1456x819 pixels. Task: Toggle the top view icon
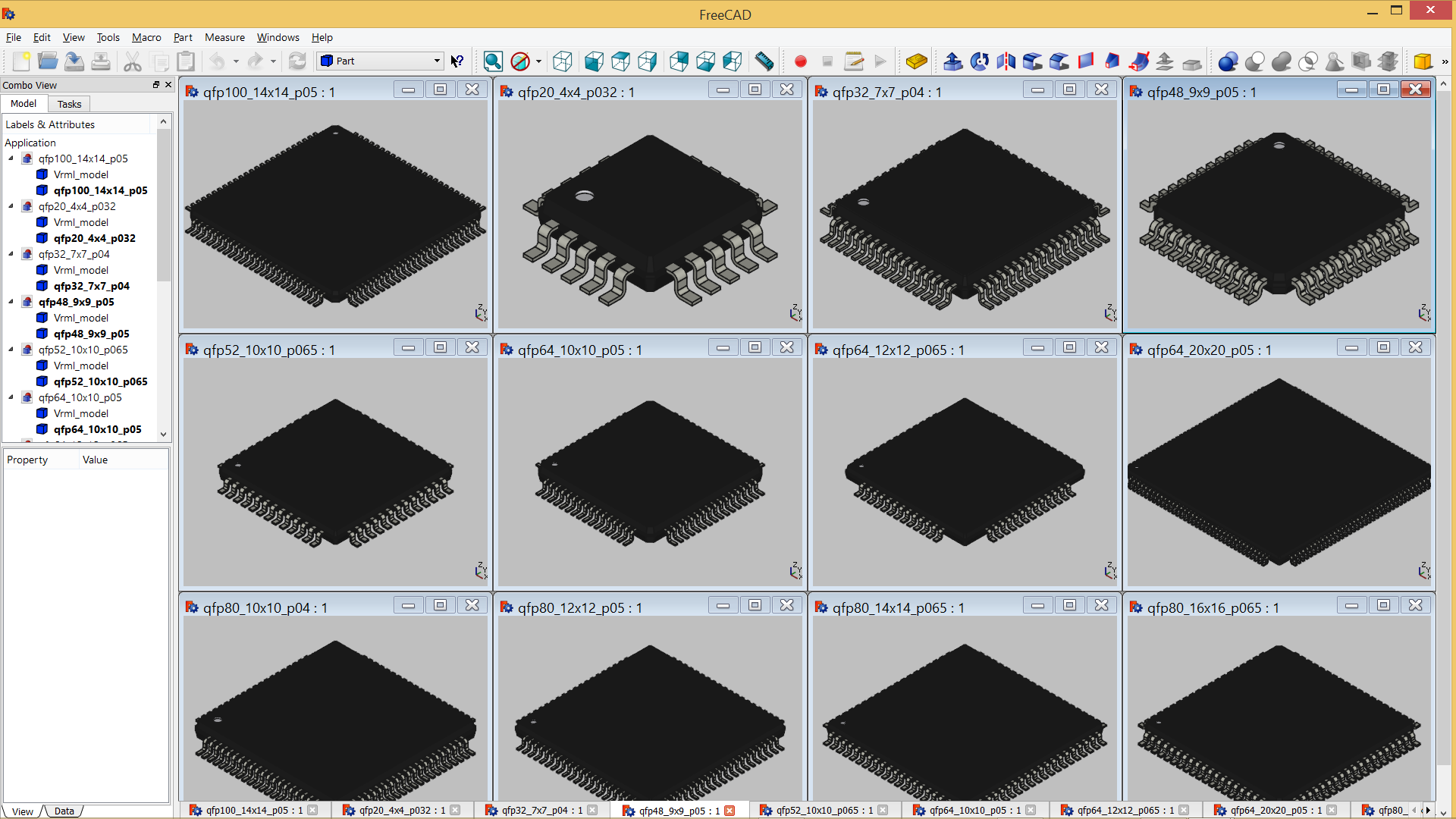pyautogui.click(x=621, y=62)
